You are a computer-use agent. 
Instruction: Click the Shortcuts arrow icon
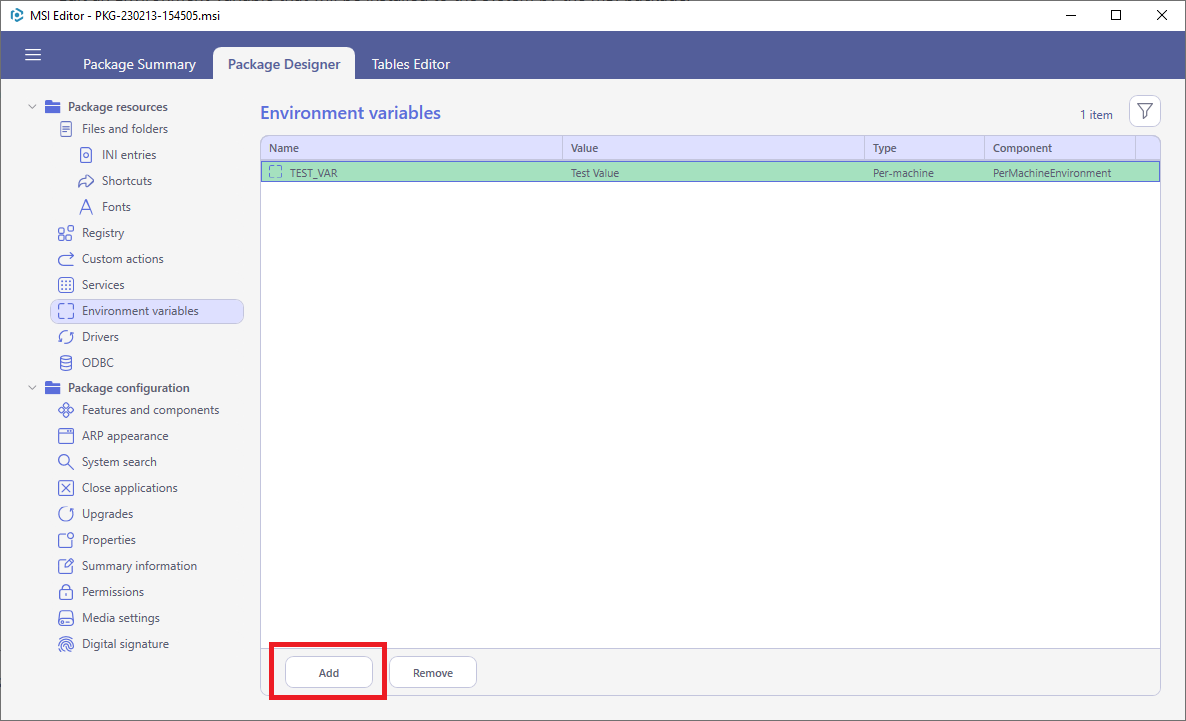point(85,181)
